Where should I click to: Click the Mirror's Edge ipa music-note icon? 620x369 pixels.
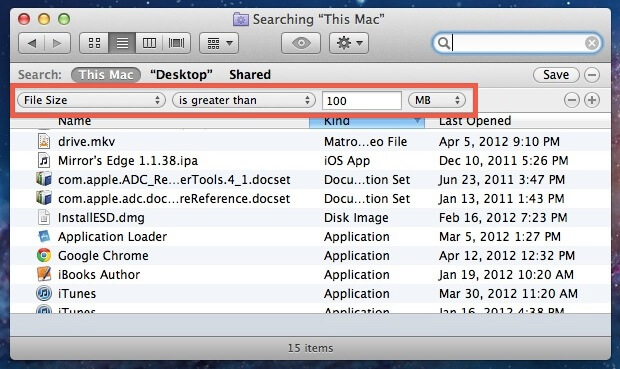point(44,160)
